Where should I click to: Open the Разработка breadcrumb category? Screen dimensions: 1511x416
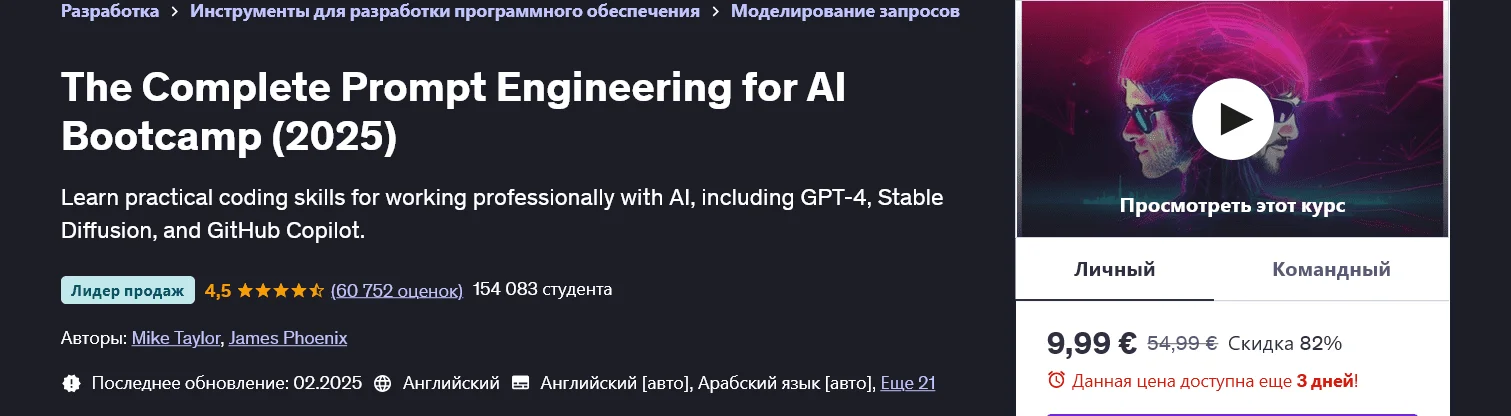tap(109, 12)
